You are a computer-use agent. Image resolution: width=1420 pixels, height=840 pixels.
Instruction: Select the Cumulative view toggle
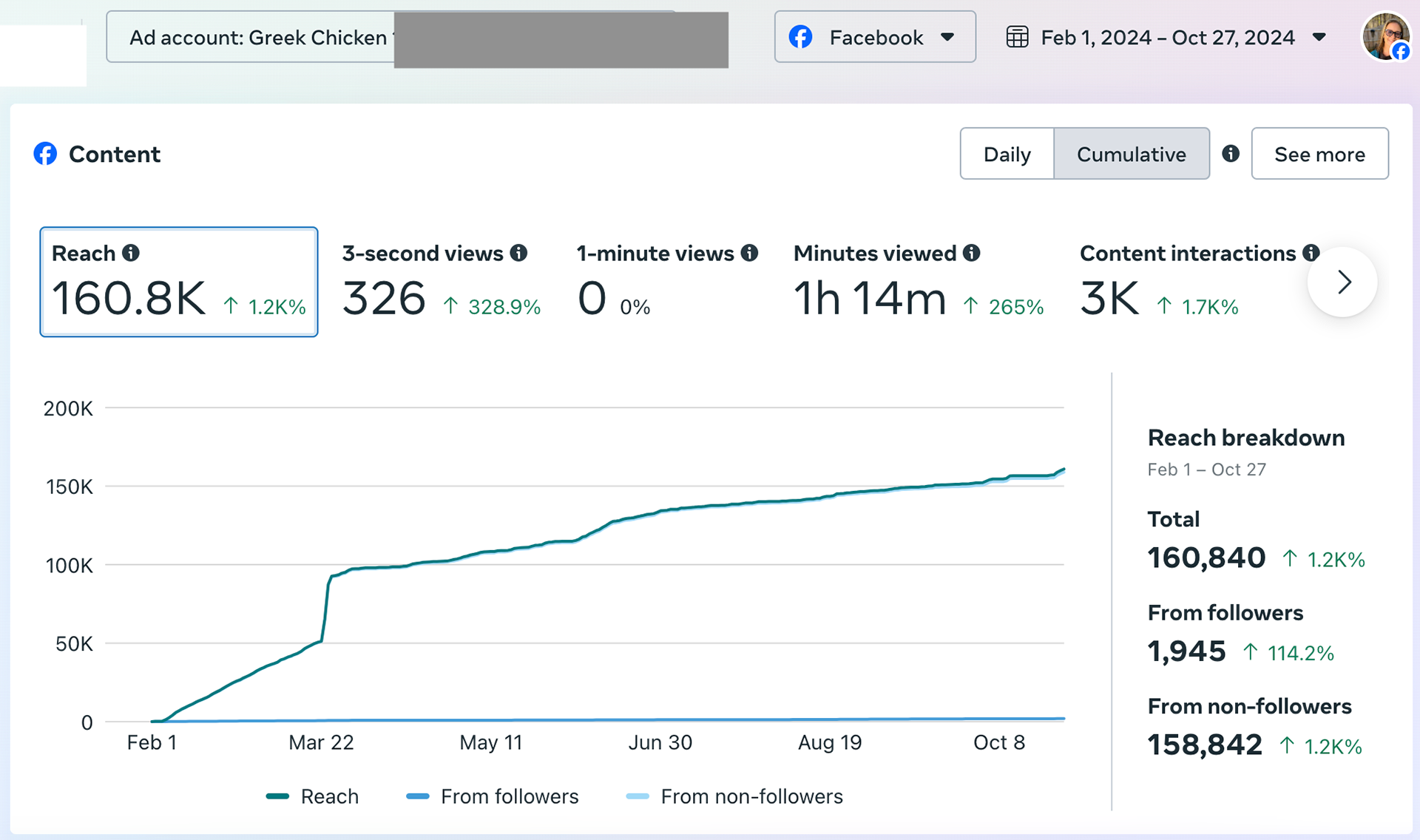coord(1131,154)
